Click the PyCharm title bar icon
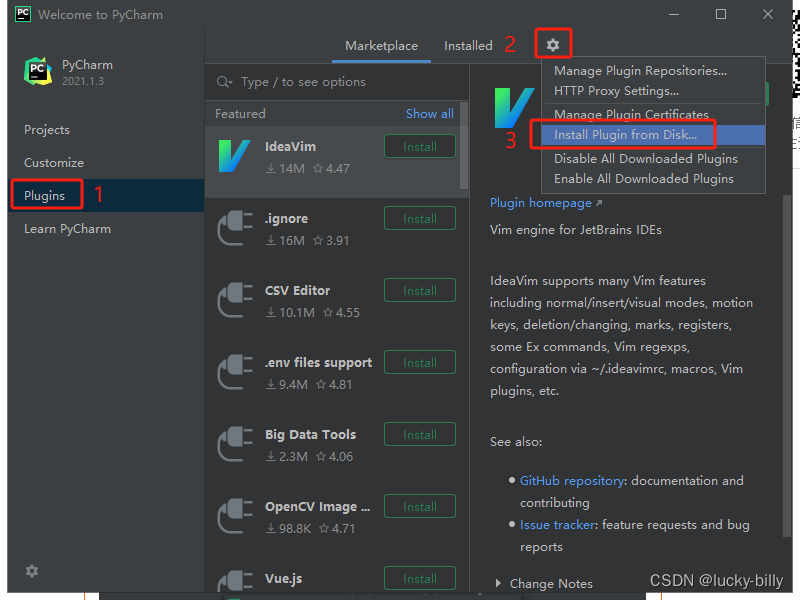 (x=23, y=14)
